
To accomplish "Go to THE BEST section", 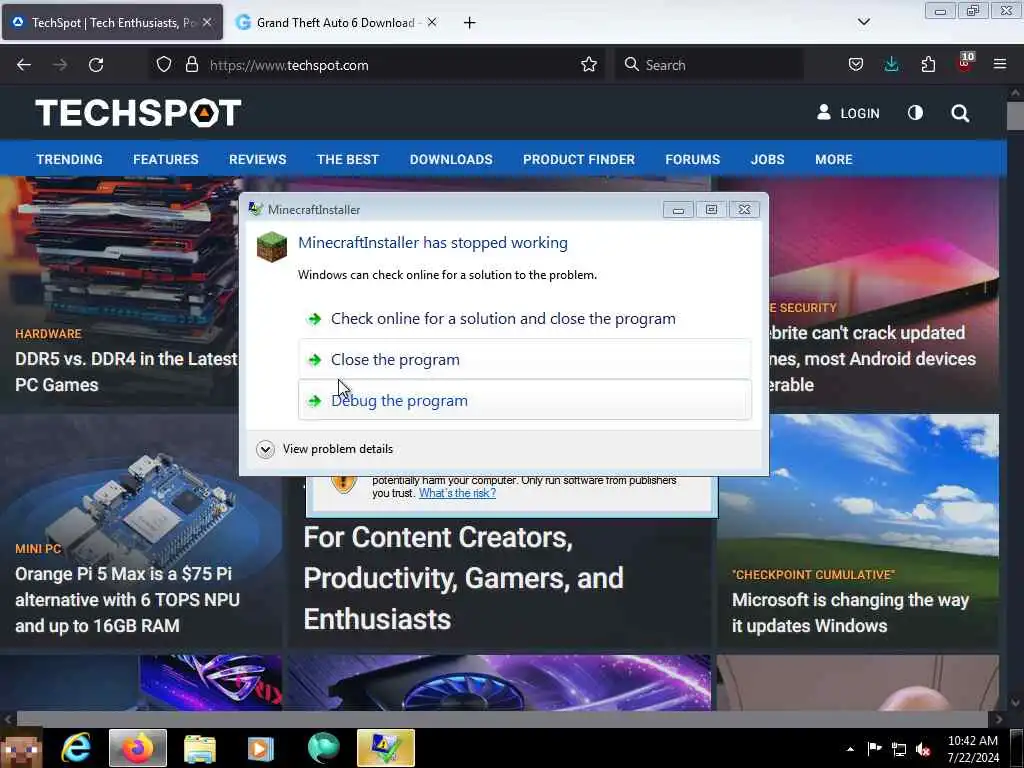I will click(347, 159).
